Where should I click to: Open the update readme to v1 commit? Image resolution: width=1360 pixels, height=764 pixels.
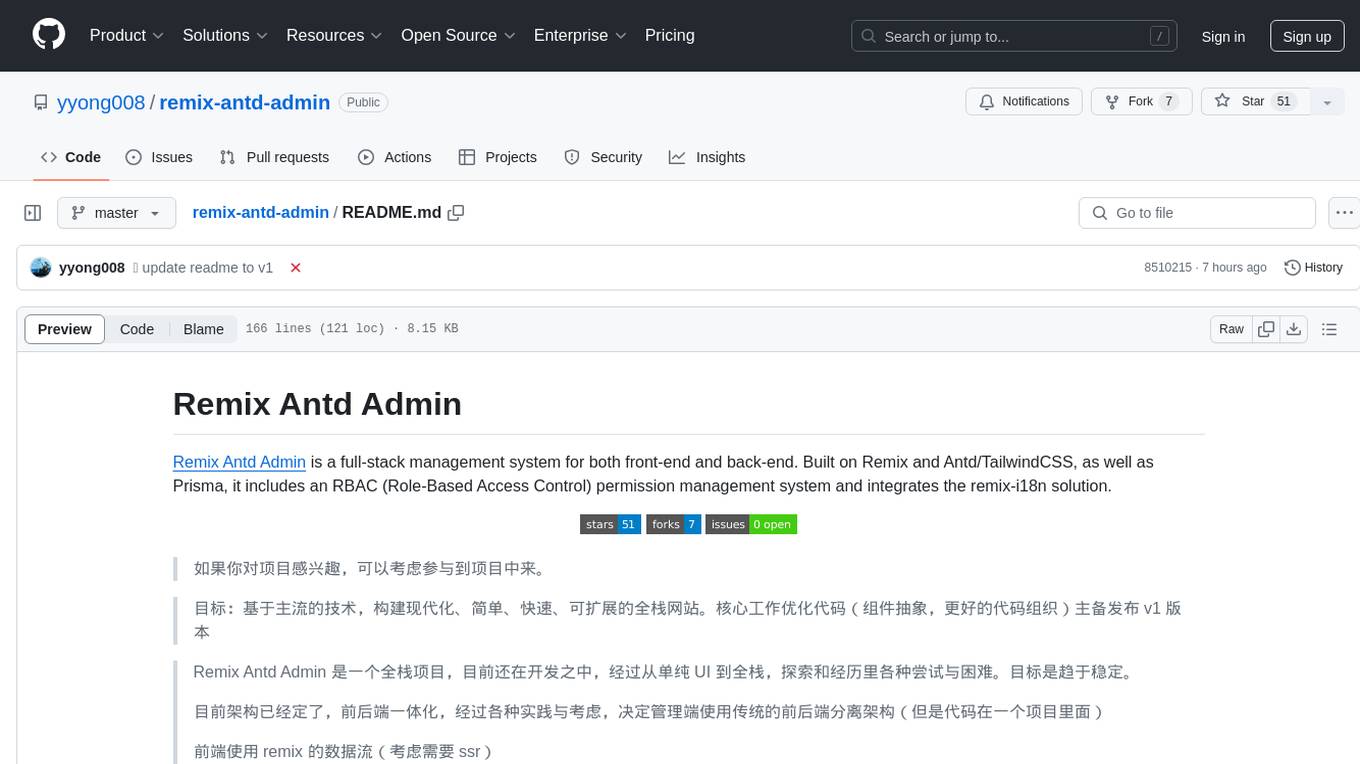pyautogui.click(x=207, y=267)
